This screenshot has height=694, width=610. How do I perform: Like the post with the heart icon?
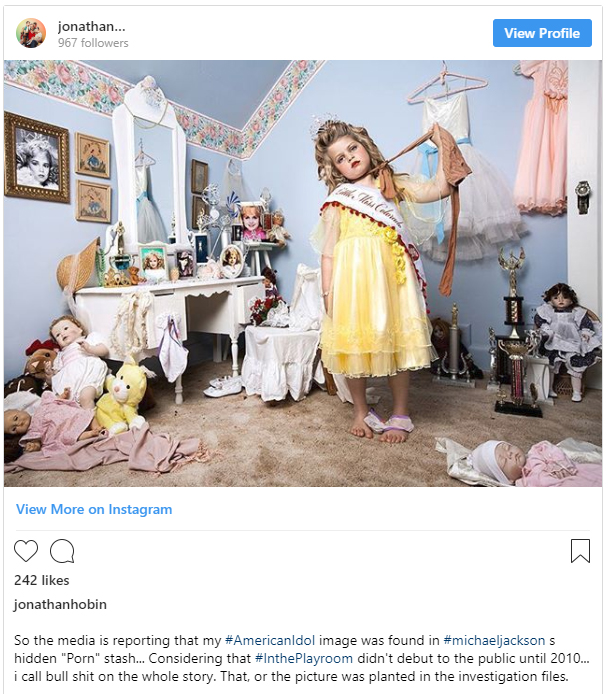coord(26,551)
